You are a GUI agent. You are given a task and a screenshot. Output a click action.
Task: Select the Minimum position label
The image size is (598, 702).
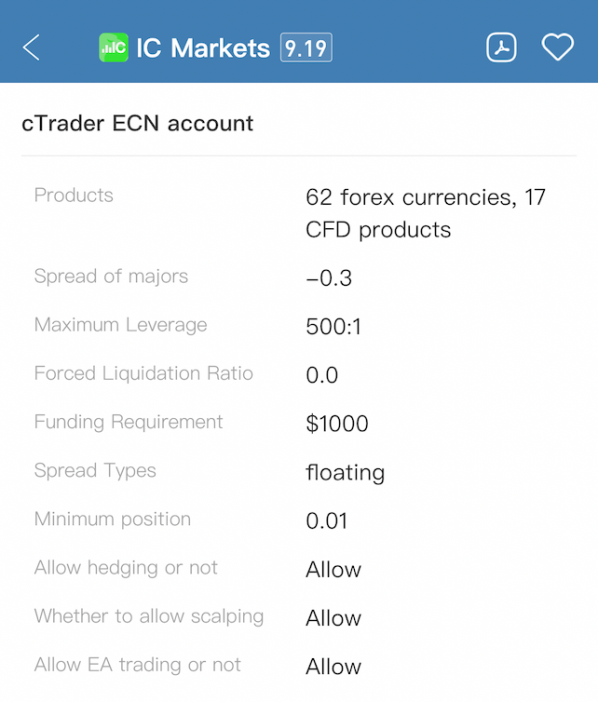tap(112, 519)
